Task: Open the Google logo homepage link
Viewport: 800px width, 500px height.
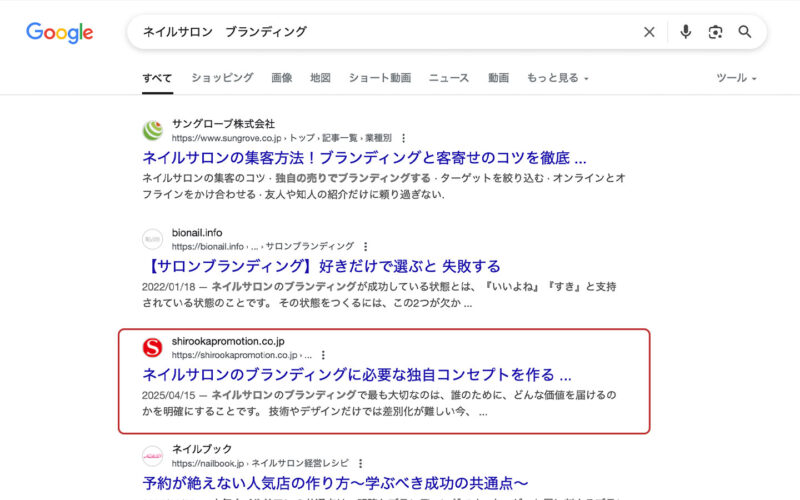Action: [60, 33]
